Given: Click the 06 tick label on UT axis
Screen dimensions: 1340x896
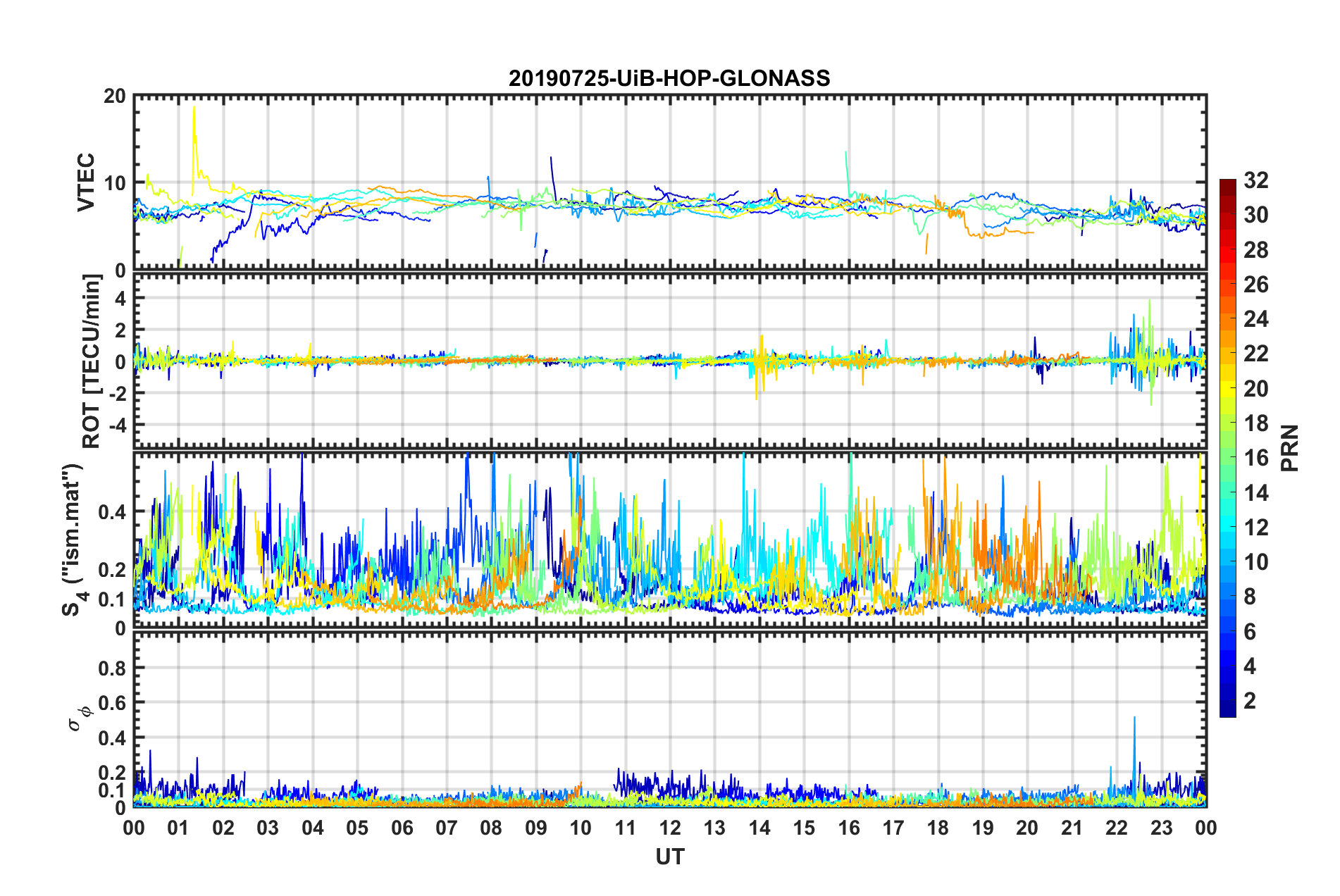Looking at the screenshot, I should tap(402, 828).
